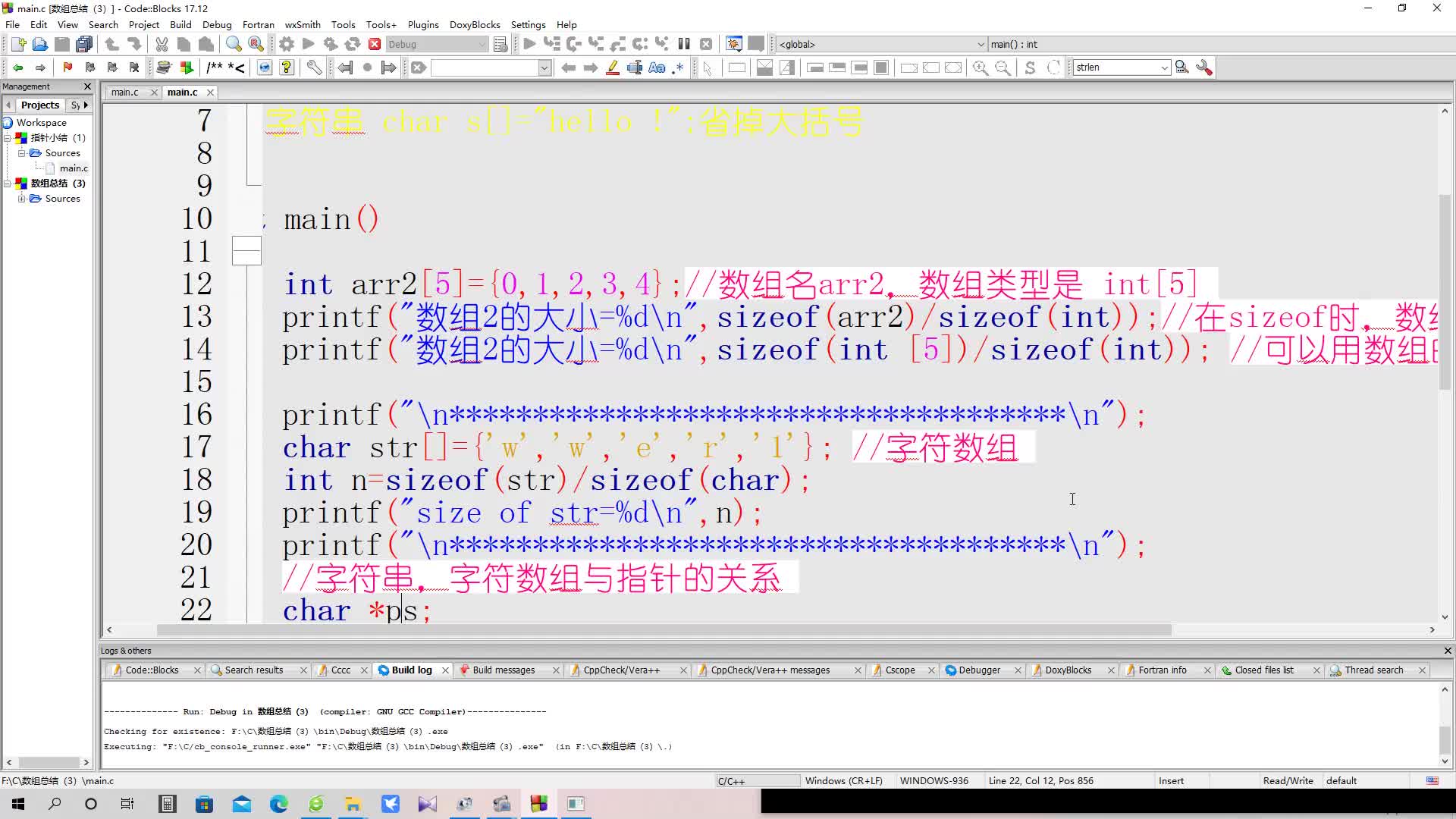Open the incremental search text dropdown arrow

(x=544, y=67)
